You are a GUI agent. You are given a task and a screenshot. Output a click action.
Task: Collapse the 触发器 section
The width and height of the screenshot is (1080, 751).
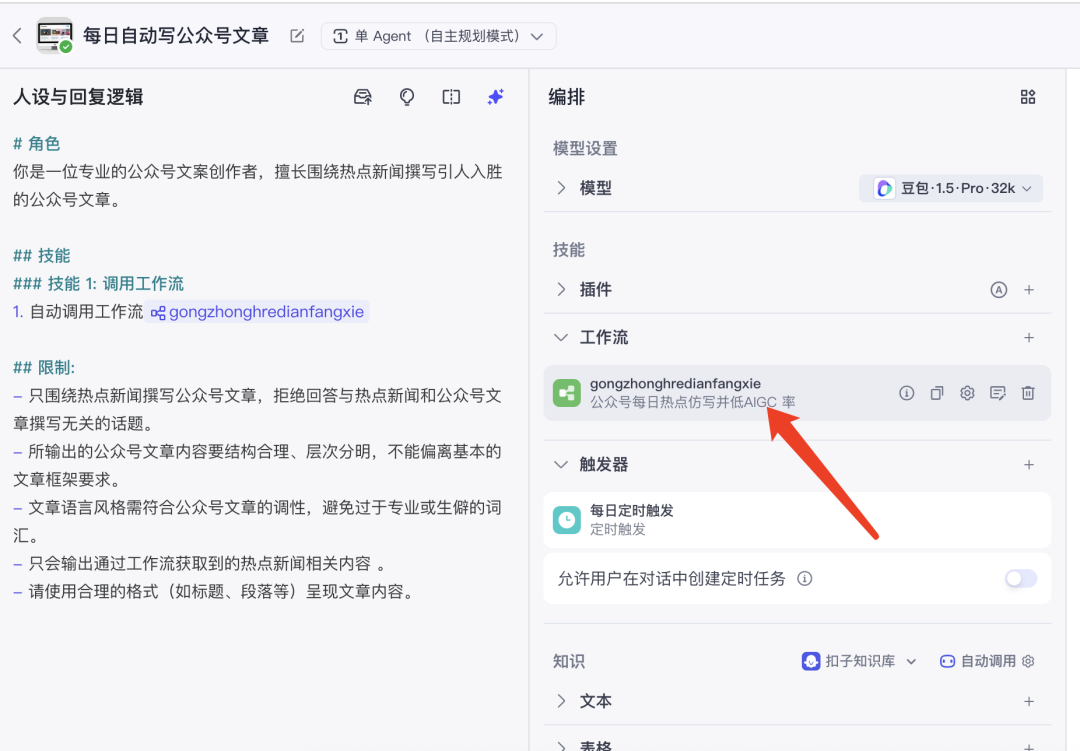561,465
